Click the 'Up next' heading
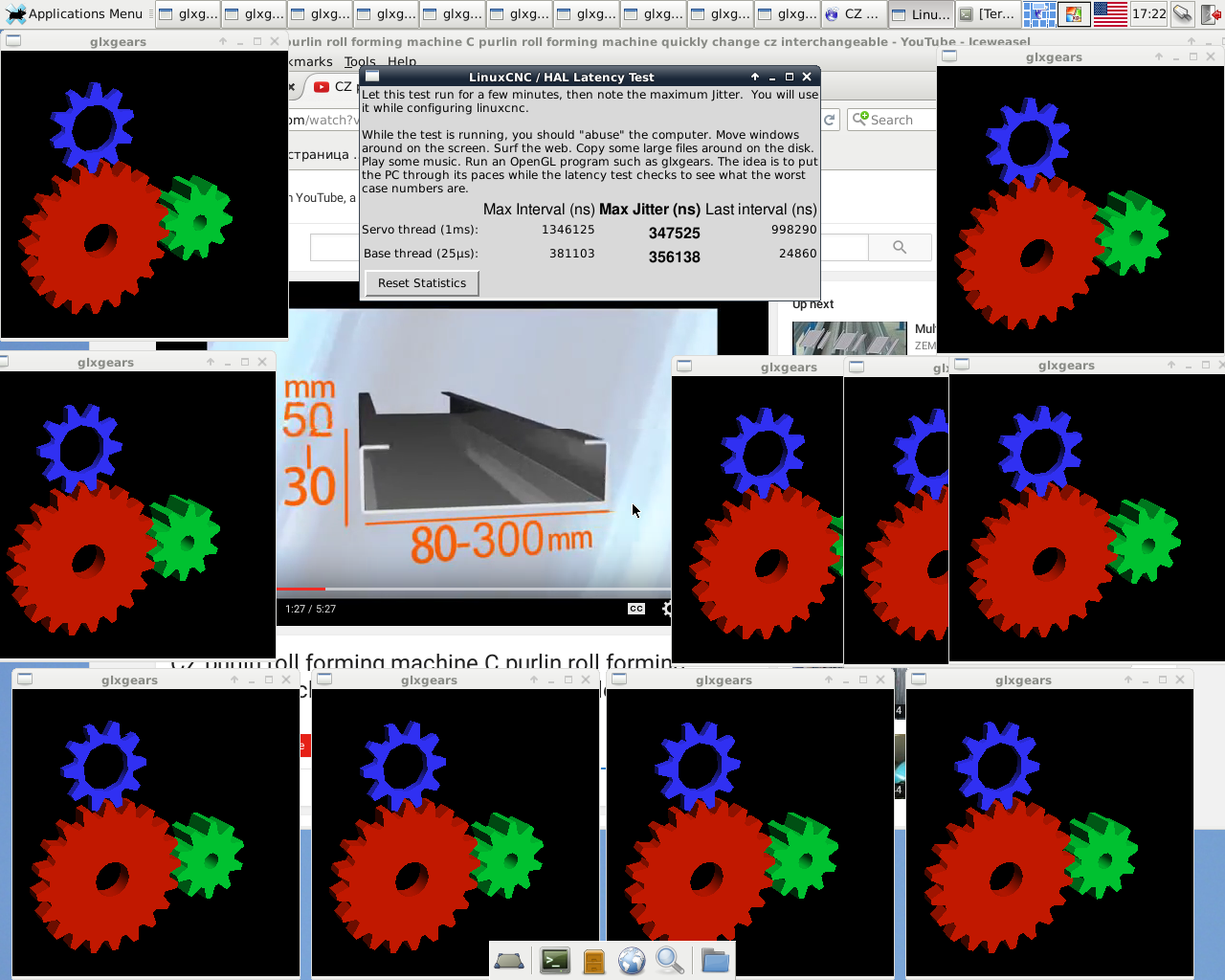The height and width of the screenshot is (980, 1225). [x=813, y=304]
